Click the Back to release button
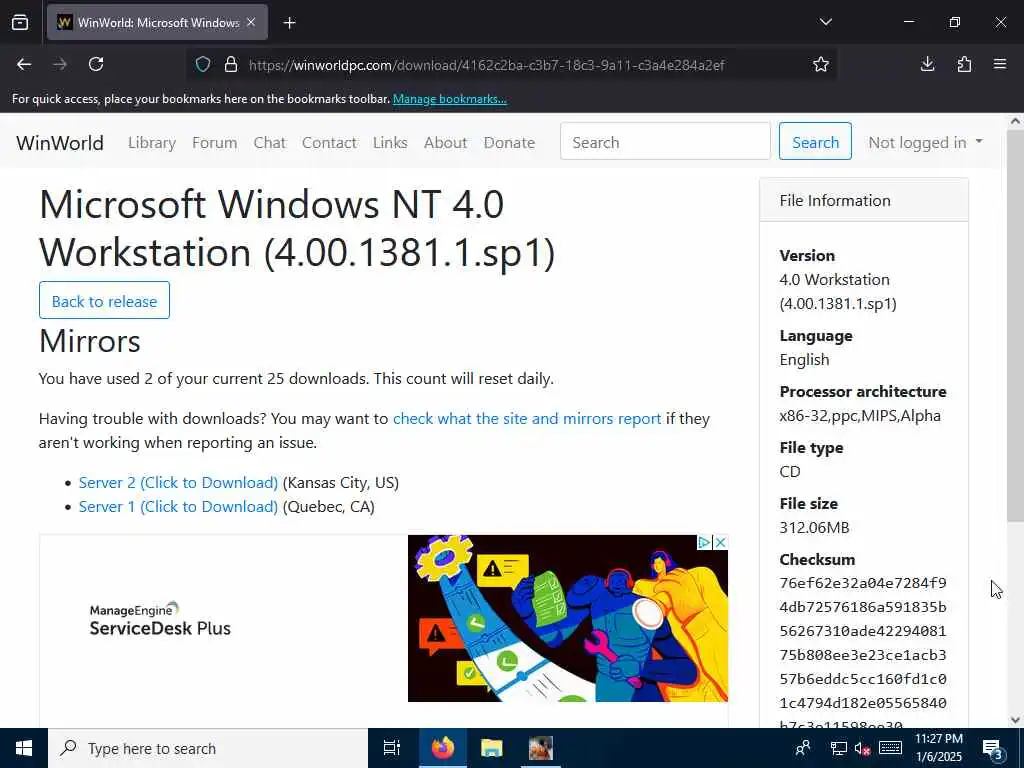Screen dimensions: 1024x768 click(x=104, y=301)
